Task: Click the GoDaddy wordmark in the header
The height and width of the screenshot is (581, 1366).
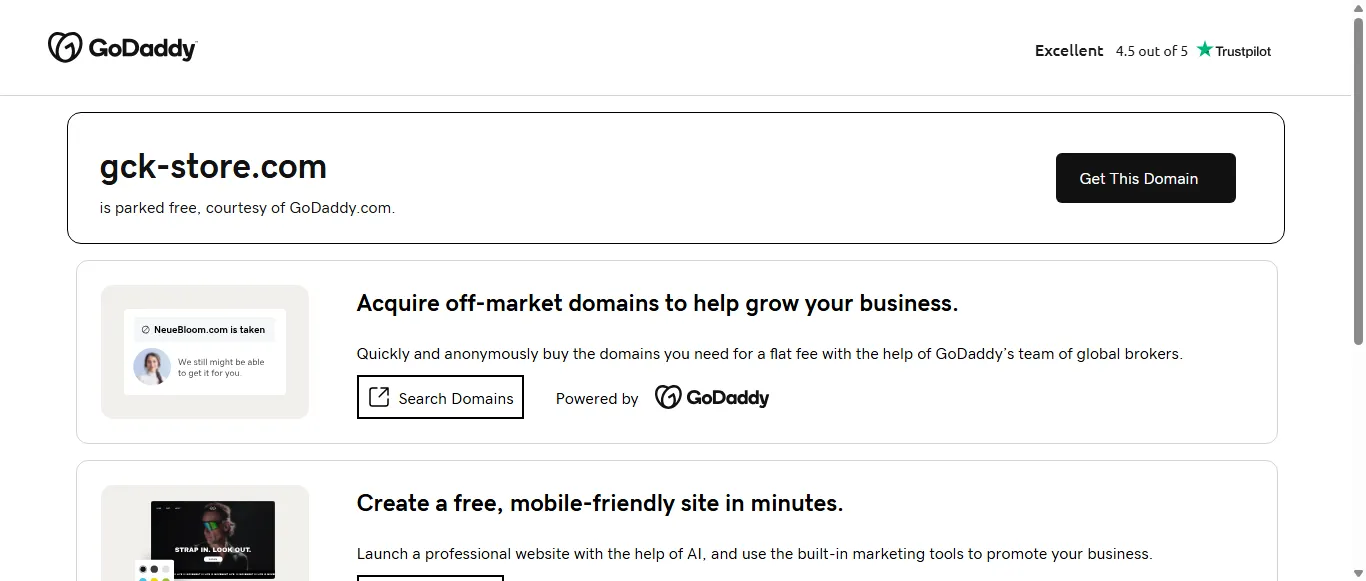Action: click(x=143, y=48)
